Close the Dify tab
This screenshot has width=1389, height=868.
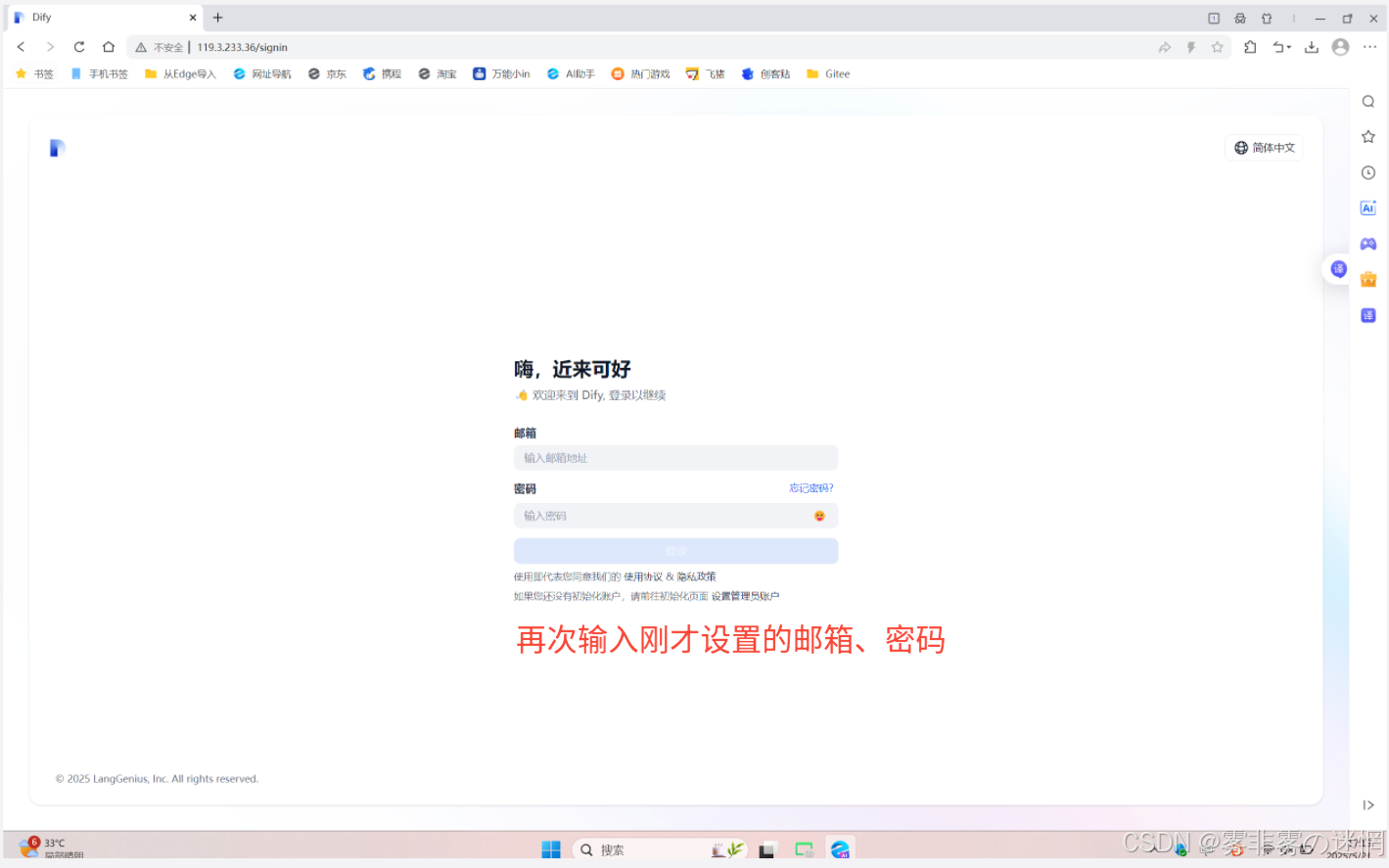coord(193,18)
